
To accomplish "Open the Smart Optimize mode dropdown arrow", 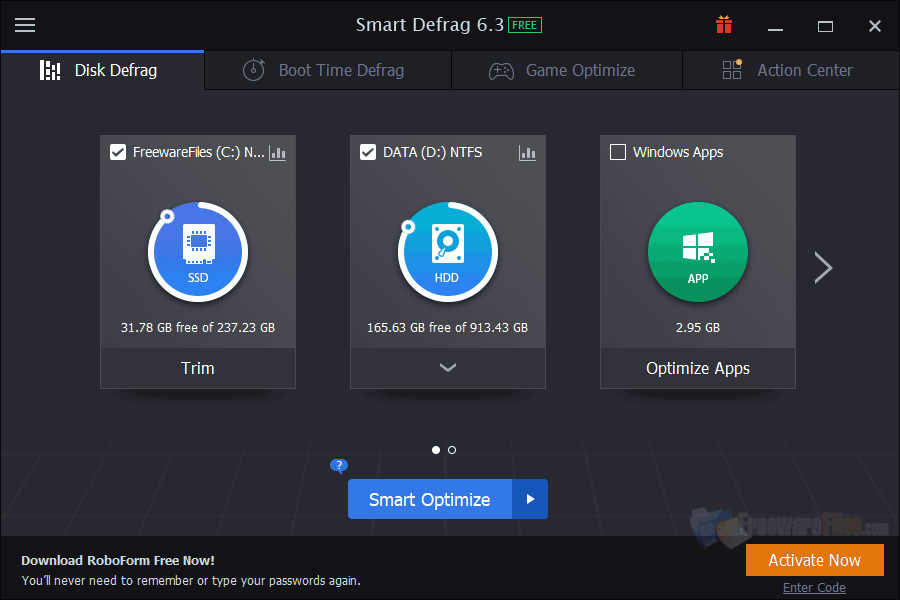I will 530,499.
